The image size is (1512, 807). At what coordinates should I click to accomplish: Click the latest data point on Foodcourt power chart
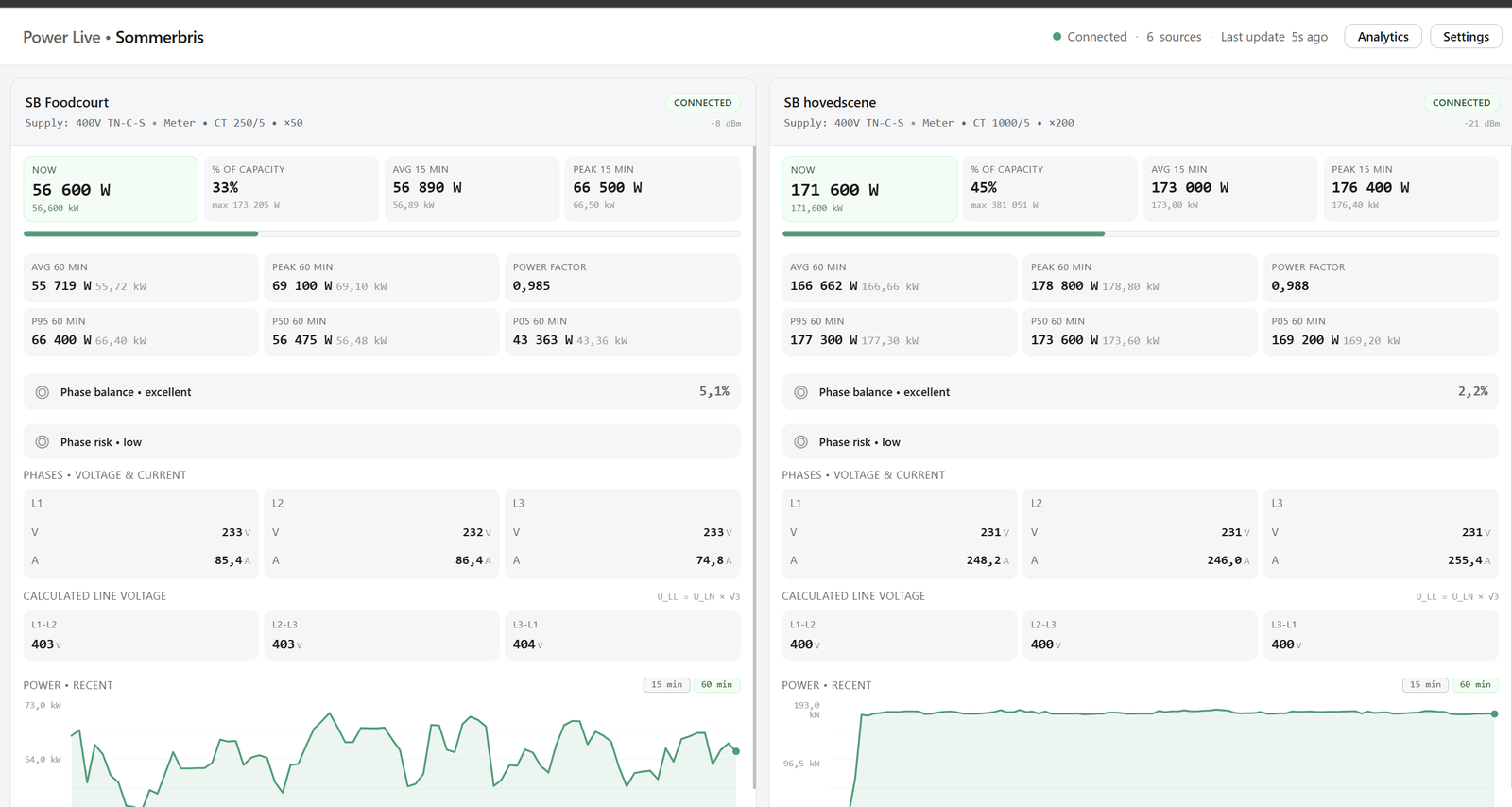point(736,751)
